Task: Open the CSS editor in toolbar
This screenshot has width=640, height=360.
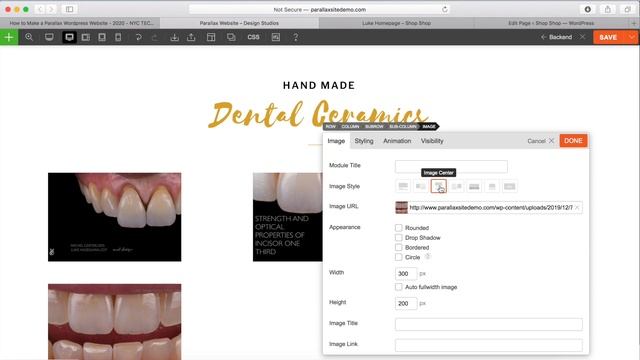Action: click(x=253, y=37)
